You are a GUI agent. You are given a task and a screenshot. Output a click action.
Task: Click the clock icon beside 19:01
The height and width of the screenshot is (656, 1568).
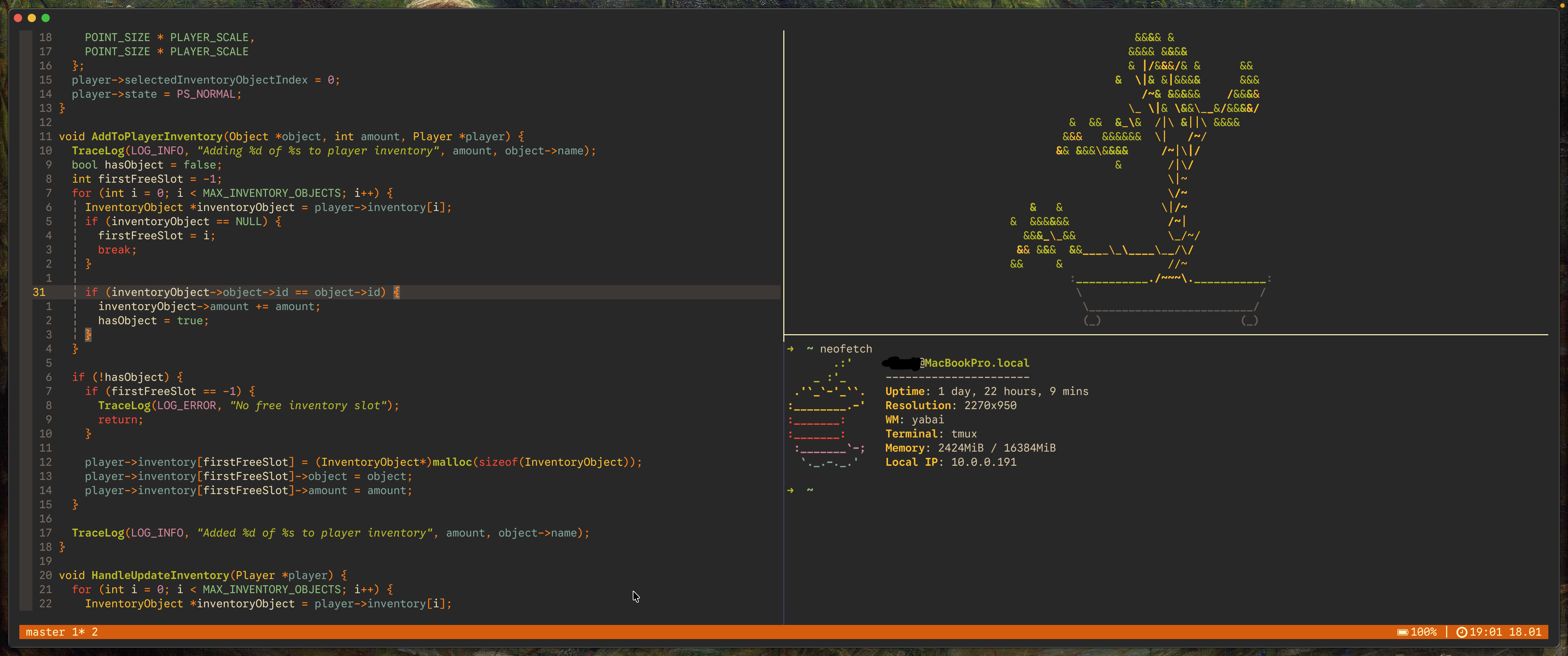[1462, 632]
